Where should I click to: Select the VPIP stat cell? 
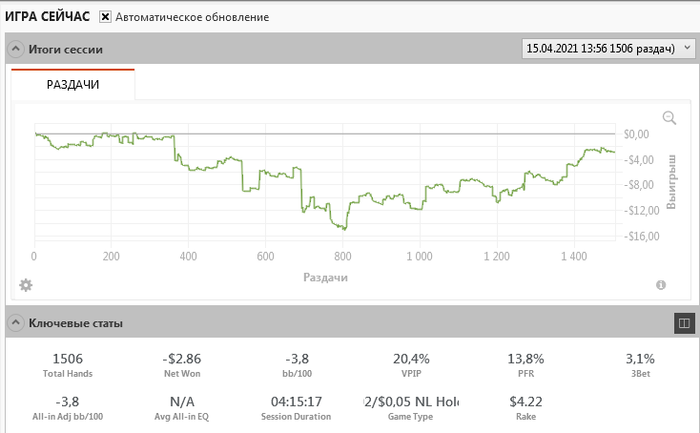[x=413, y=364]
